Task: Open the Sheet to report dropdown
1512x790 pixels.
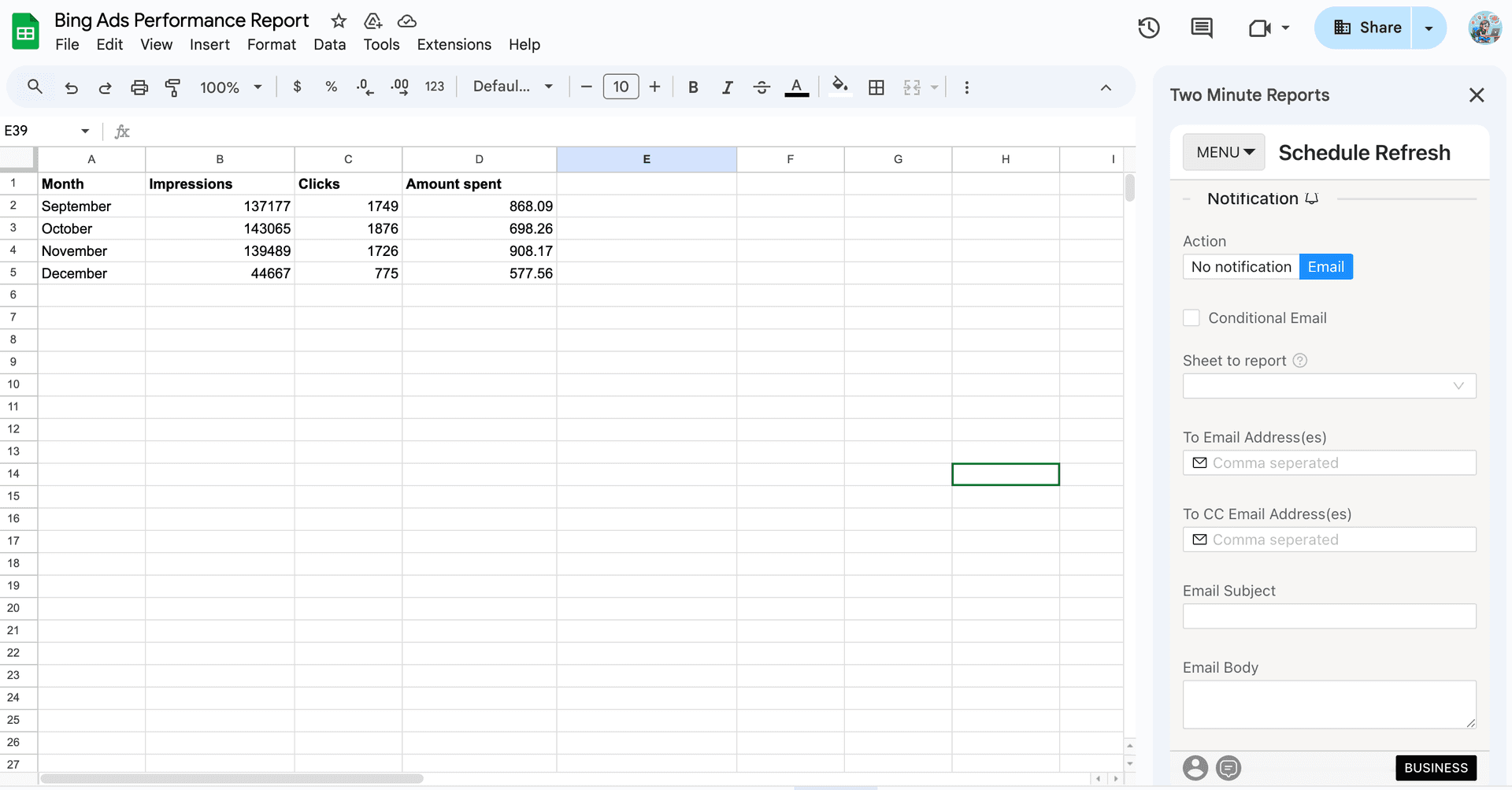Action: click(x=1329, y=386)
